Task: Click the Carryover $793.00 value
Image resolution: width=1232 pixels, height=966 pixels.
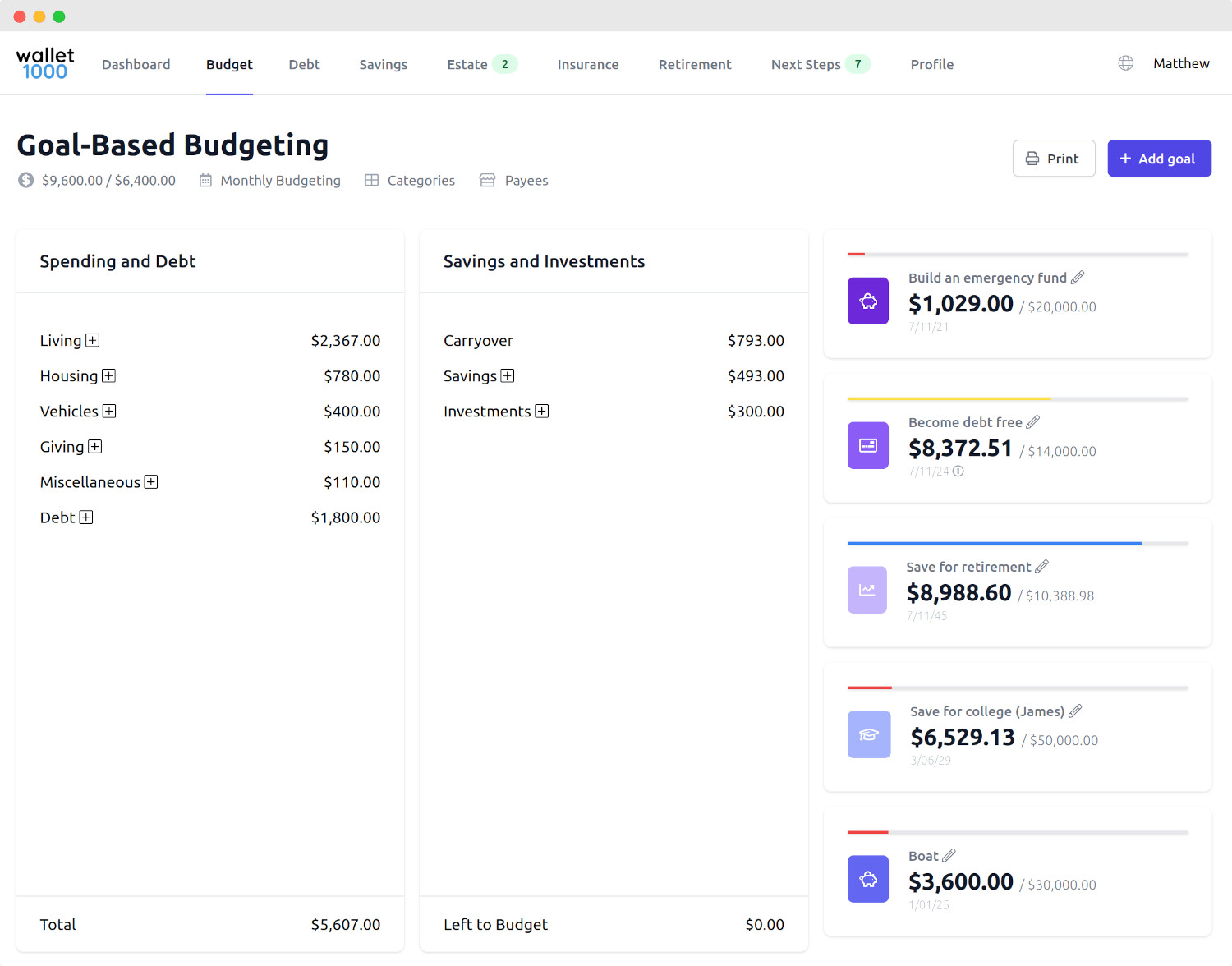Action: click(756, 340)
